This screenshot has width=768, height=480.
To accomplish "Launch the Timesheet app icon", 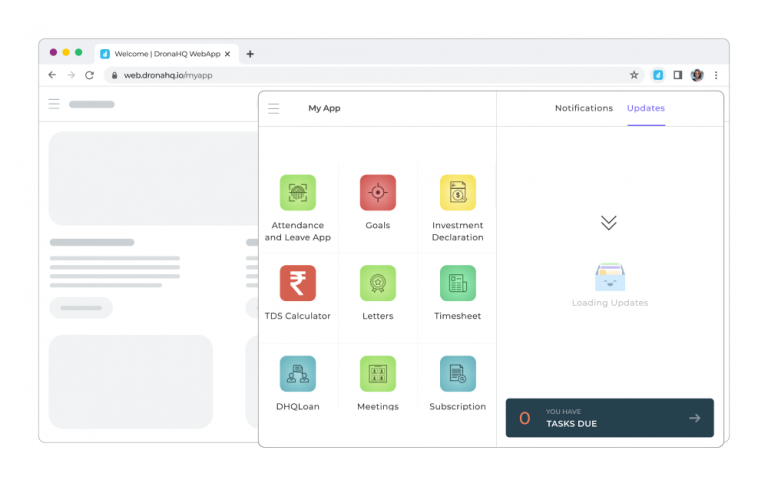I will point(457,283).
